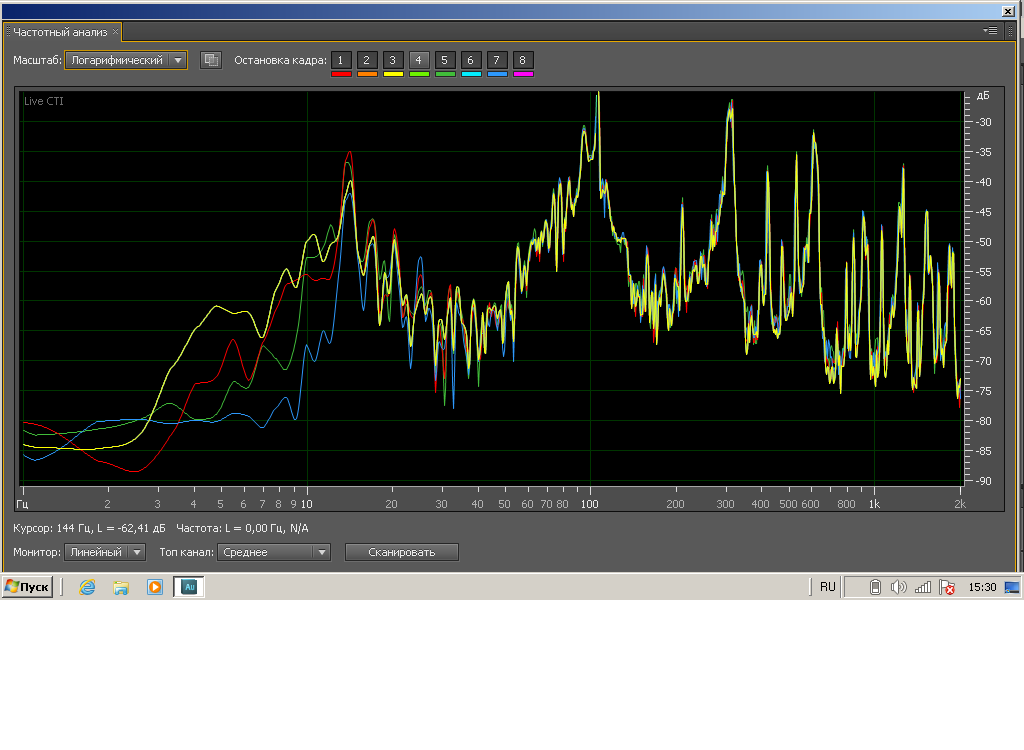Open the panel options menu icon

pyautogui.click(x=990, y=31)
